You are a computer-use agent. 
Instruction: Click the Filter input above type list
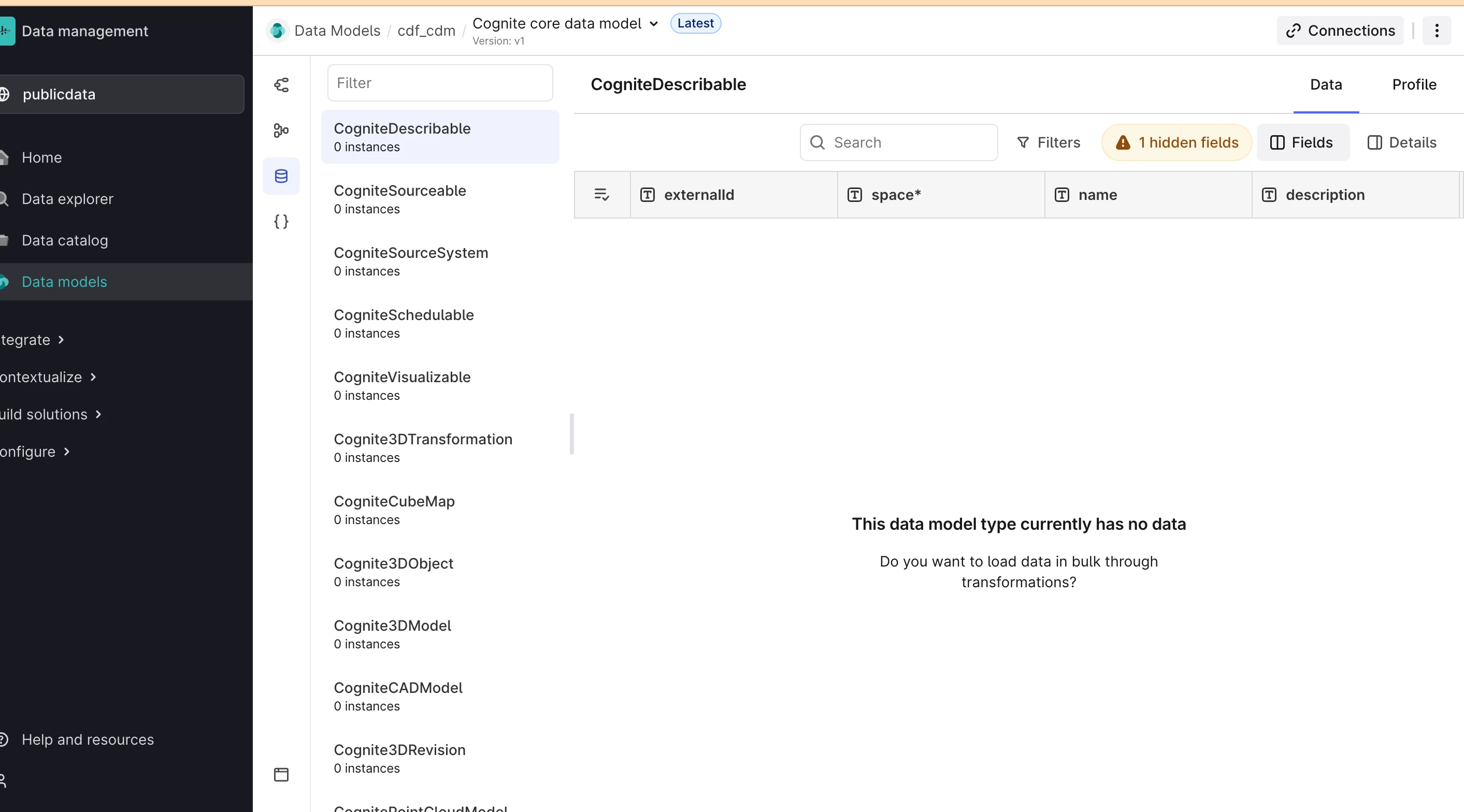coord(440,83)
